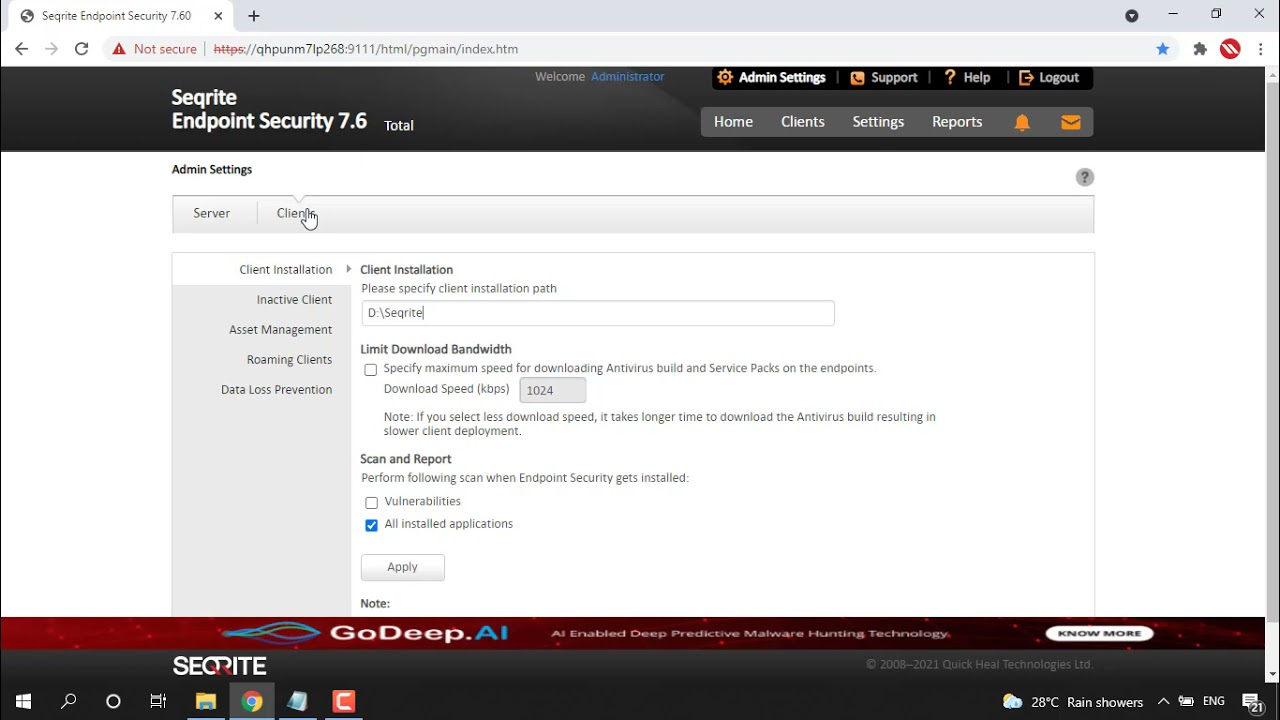This screenshot has height=720, width=1280.
Task: Select Client Installation in sidebar
Action: [286, 270]
